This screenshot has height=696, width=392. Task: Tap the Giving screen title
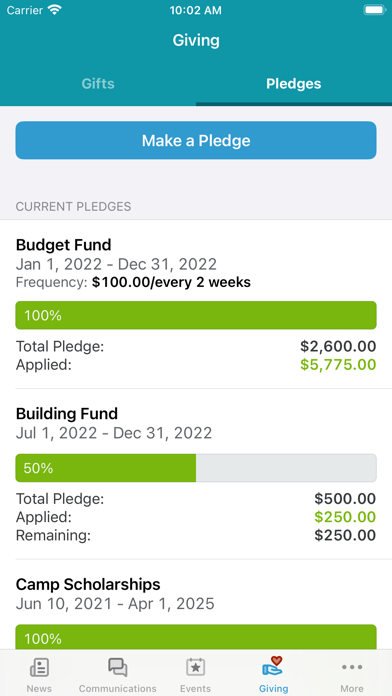pos(196,40)
